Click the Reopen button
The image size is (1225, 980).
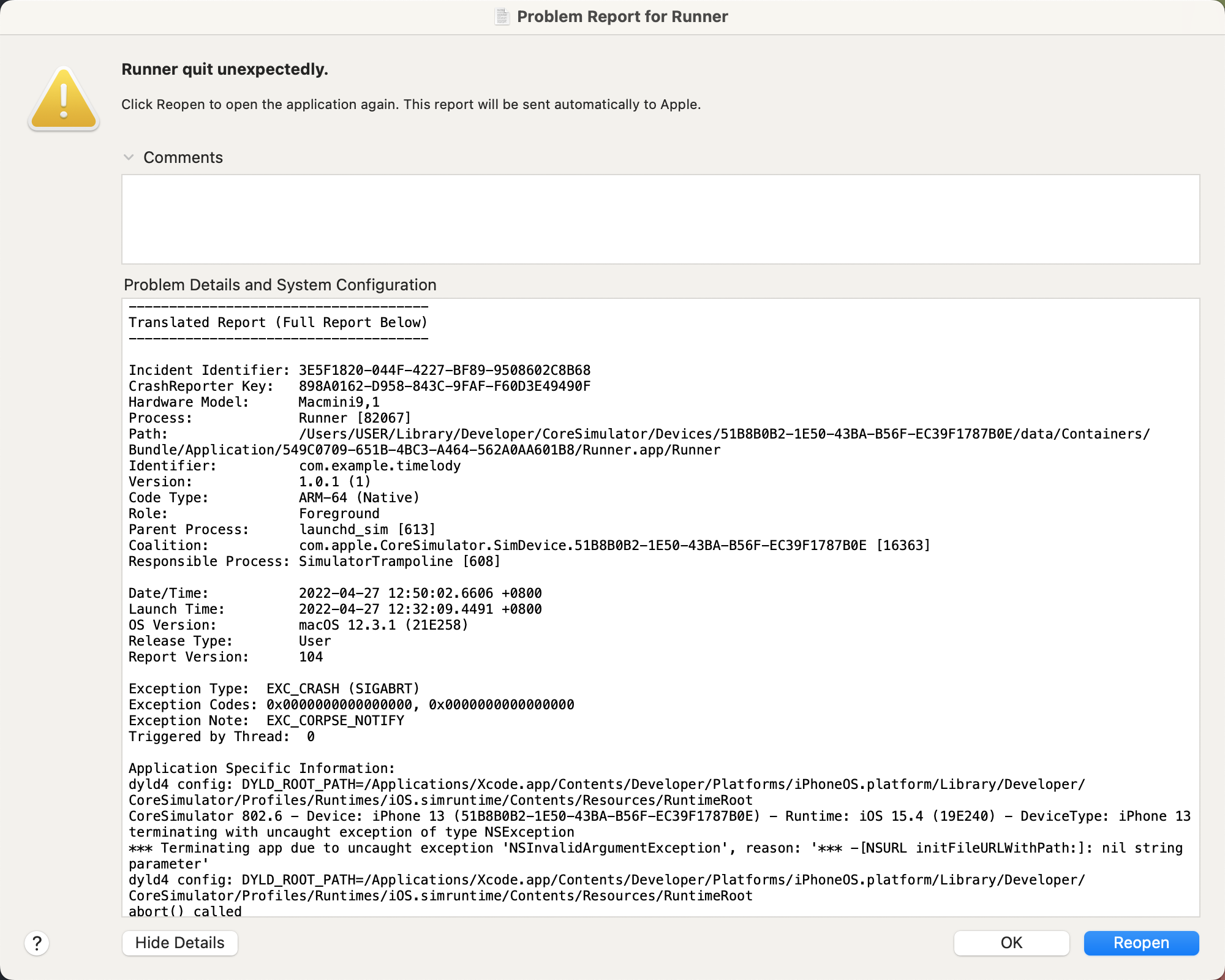point(1141,943)
